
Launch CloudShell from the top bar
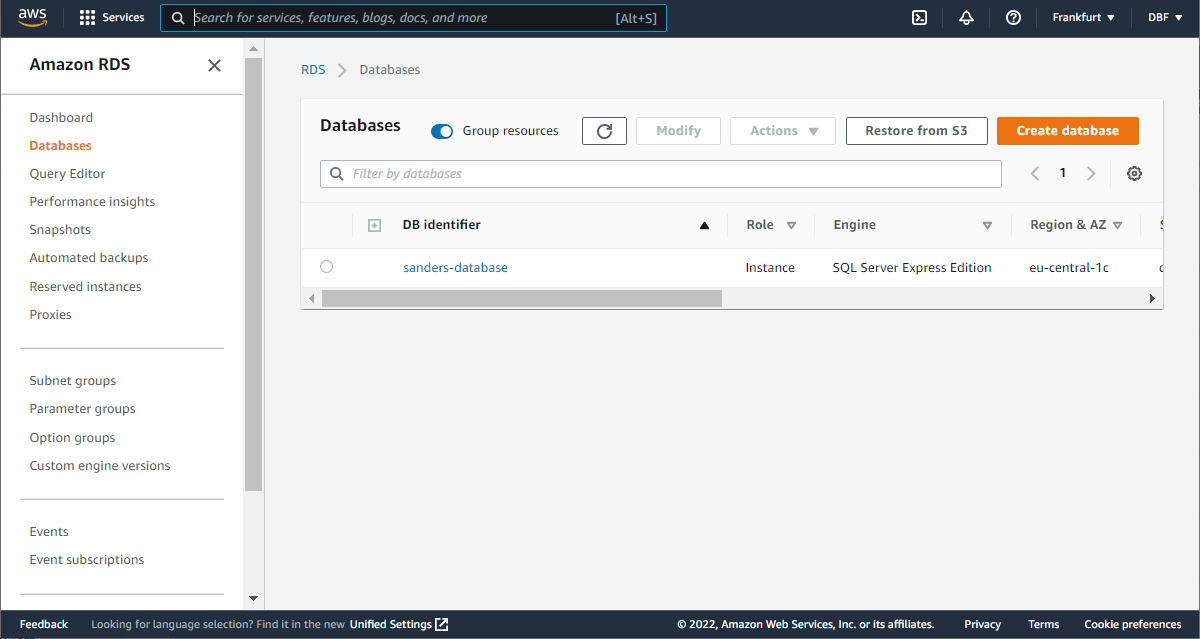pyautogui.click(x=920, y=17)
